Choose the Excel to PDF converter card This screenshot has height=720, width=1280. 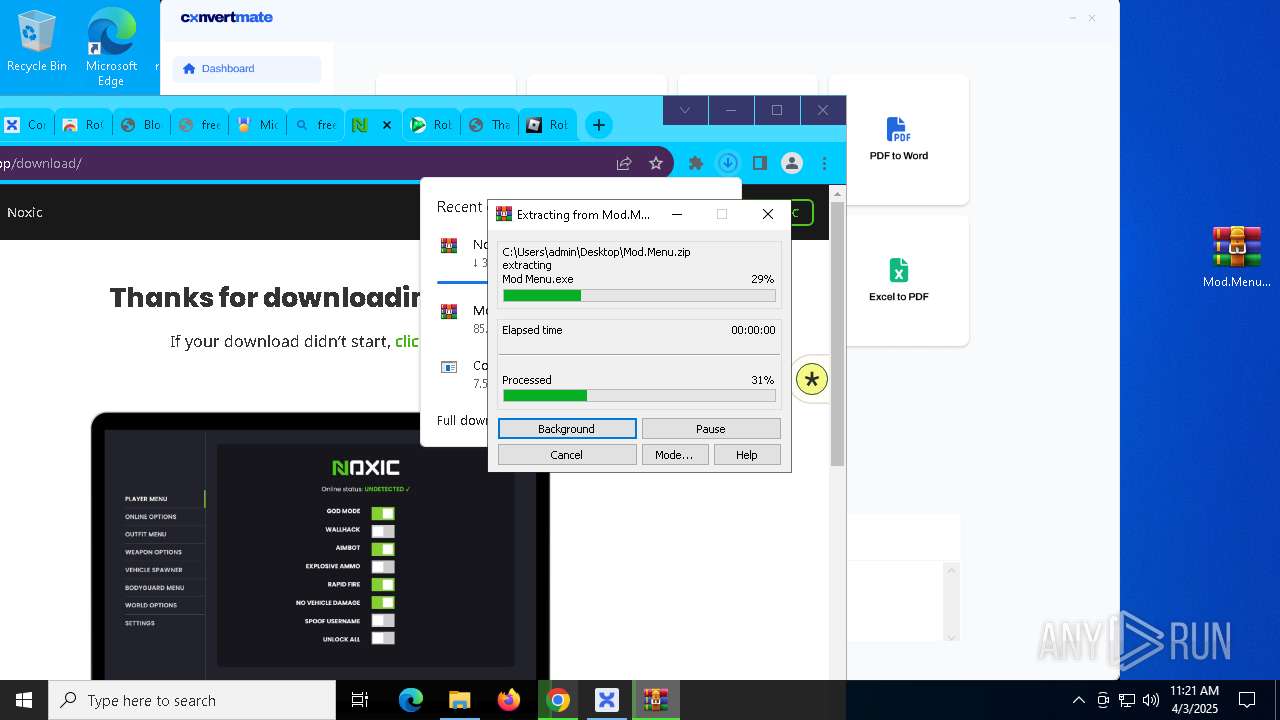point(898,281)
